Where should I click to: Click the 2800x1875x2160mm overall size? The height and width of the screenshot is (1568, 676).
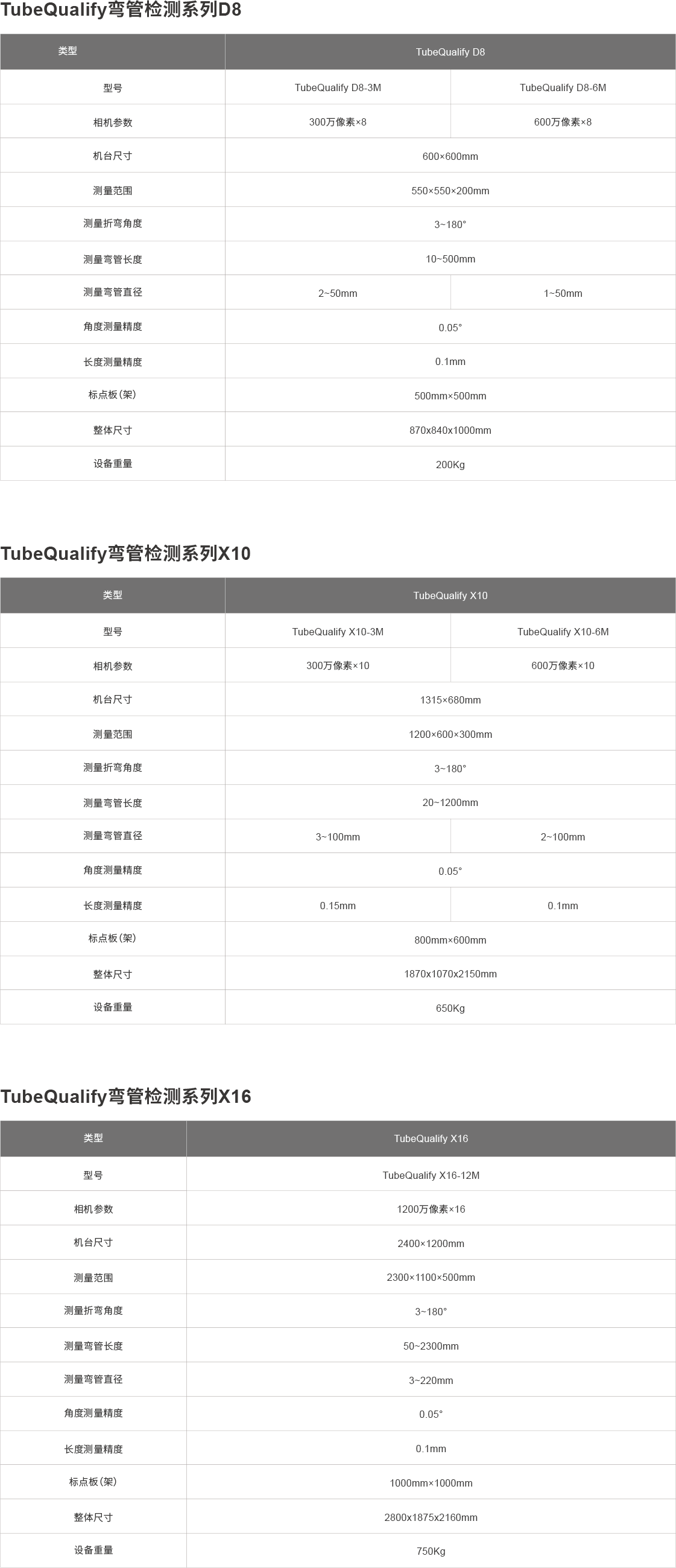[431, 1518]
